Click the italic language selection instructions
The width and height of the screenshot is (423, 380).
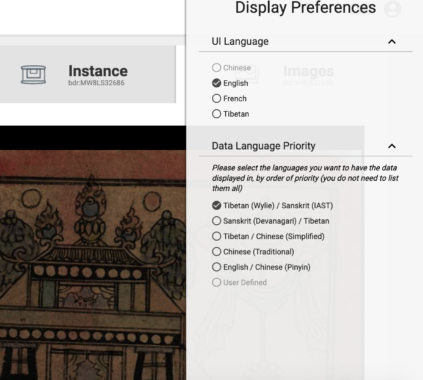[x=305, y=178]
